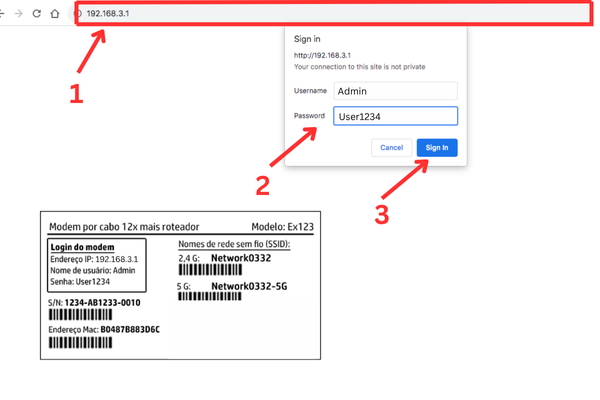Click the MAC address B0487B883D6C
Viewport: 600px width, 400px height.
[x=130, y=330]
